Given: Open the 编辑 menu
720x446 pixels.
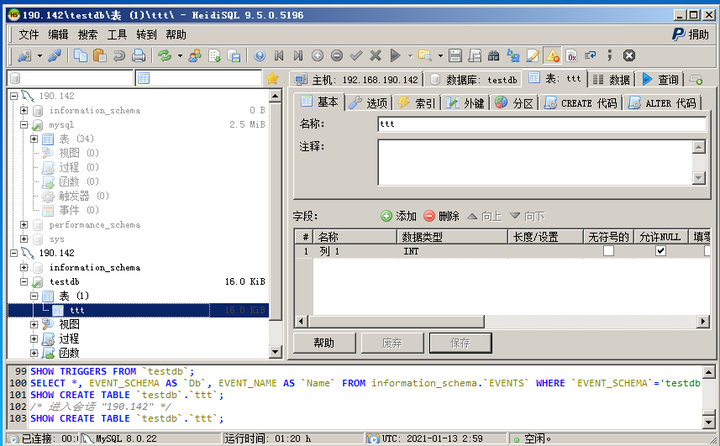Looking at the screenshot, I should (x=58, y=34).
